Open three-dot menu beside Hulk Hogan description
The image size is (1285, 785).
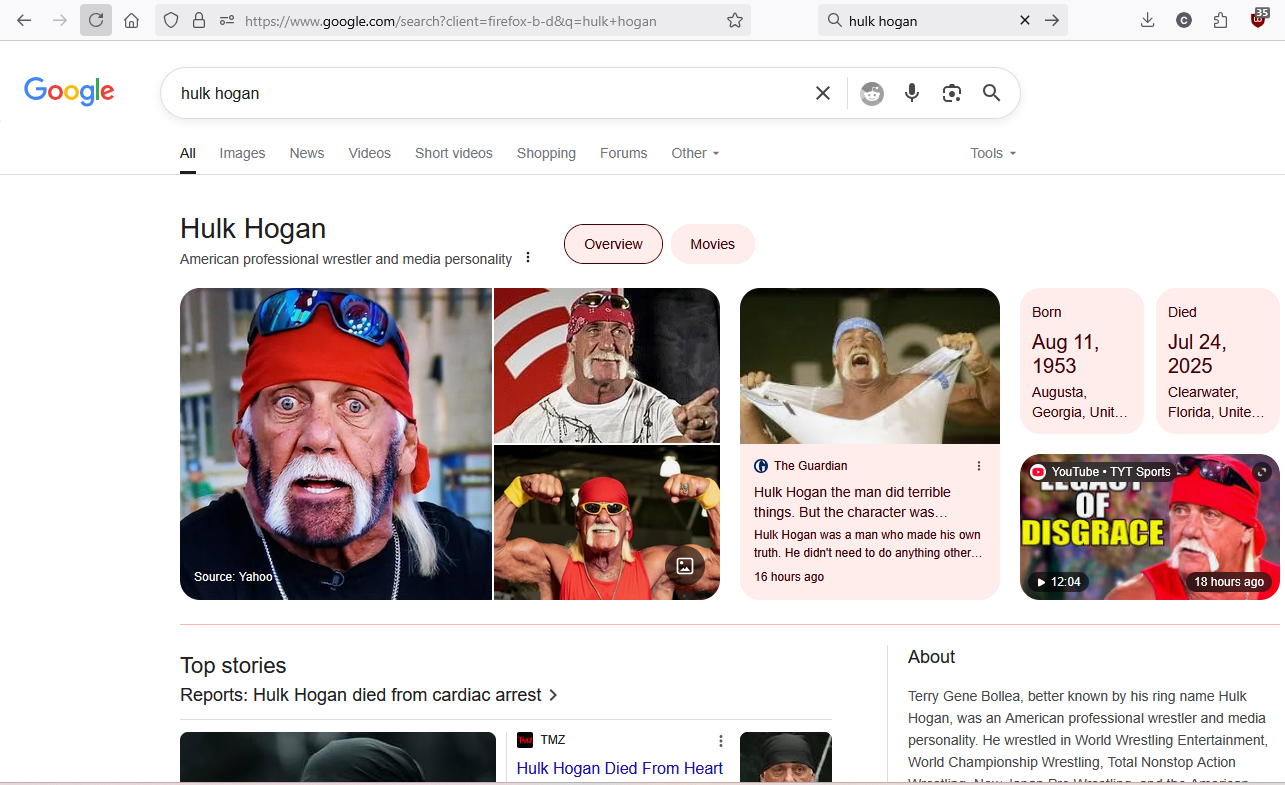click(528, 258)
